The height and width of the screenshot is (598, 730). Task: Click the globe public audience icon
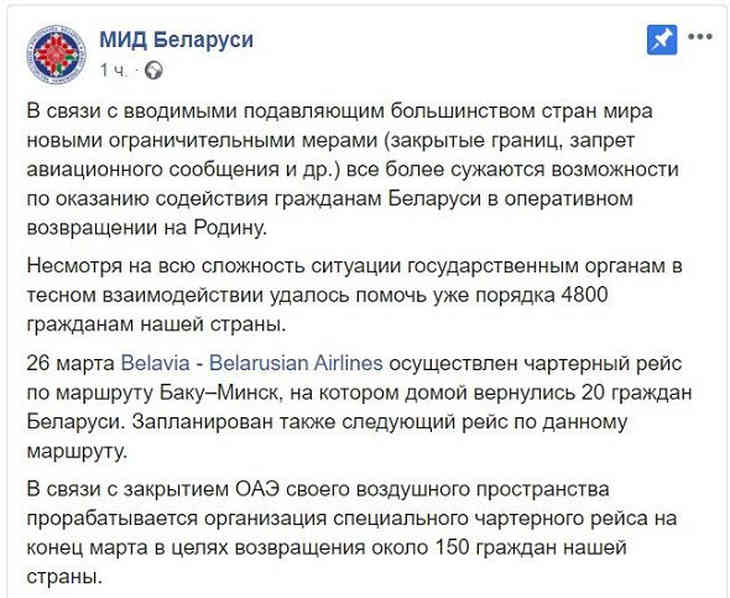pyautogui.click(x=153, y=71)
